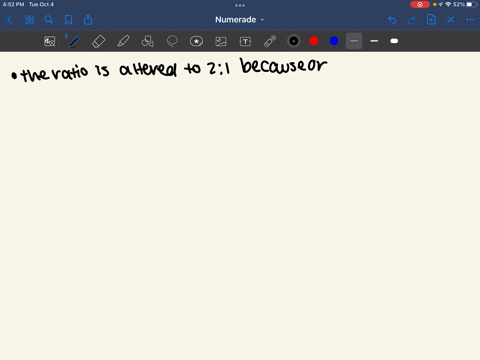480x360 pixels.
Task: Select the thickest stroke width
Action: [394, 41]
